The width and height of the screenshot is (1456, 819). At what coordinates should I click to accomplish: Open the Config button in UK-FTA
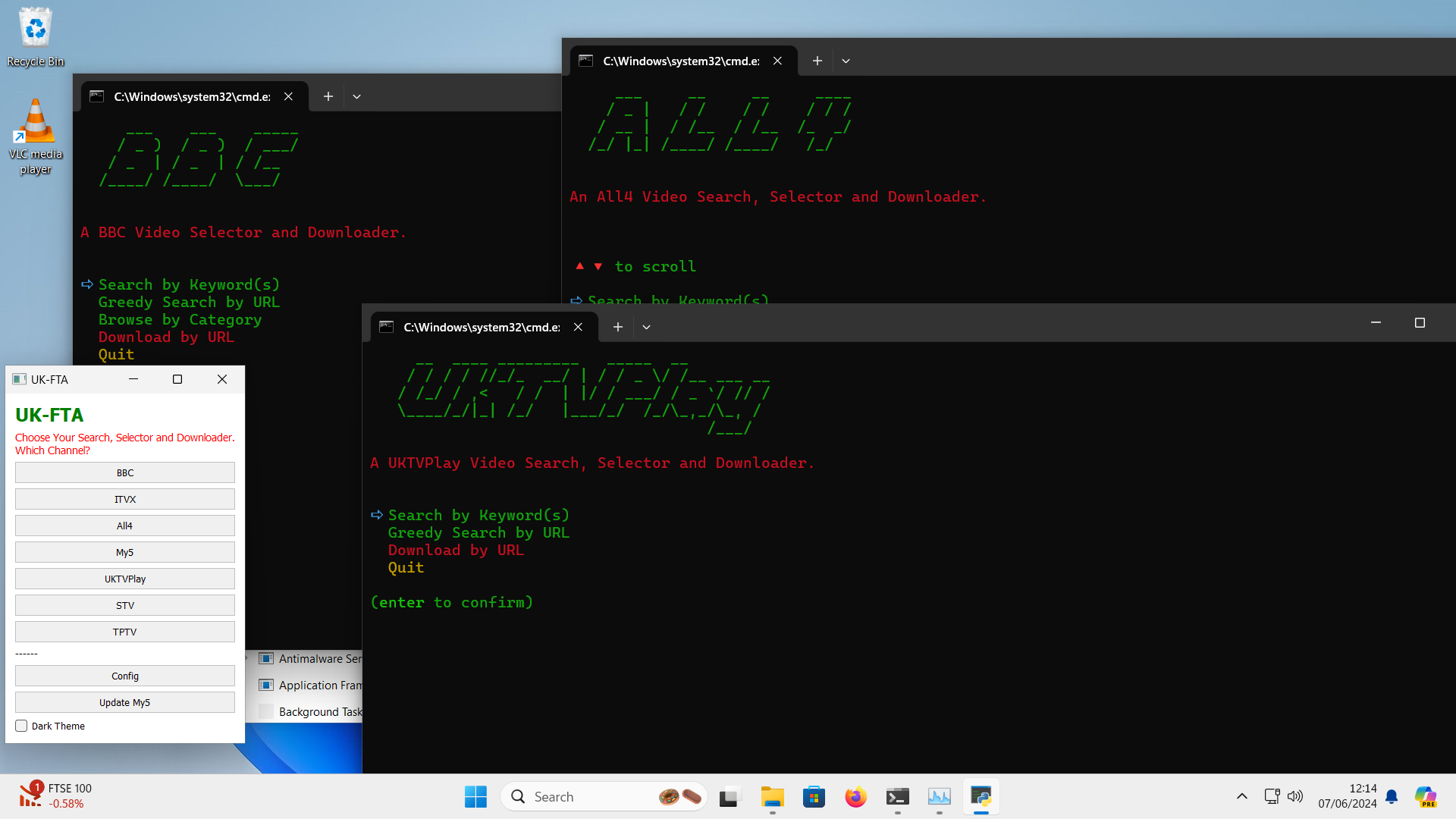125,676
